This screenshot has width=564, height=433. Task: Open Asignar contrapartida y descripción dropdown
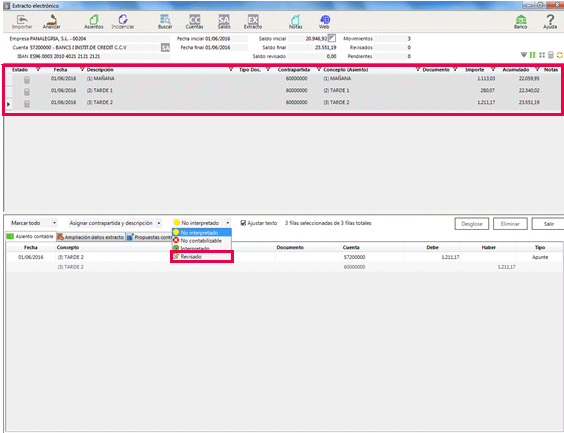tap(159, 223)
